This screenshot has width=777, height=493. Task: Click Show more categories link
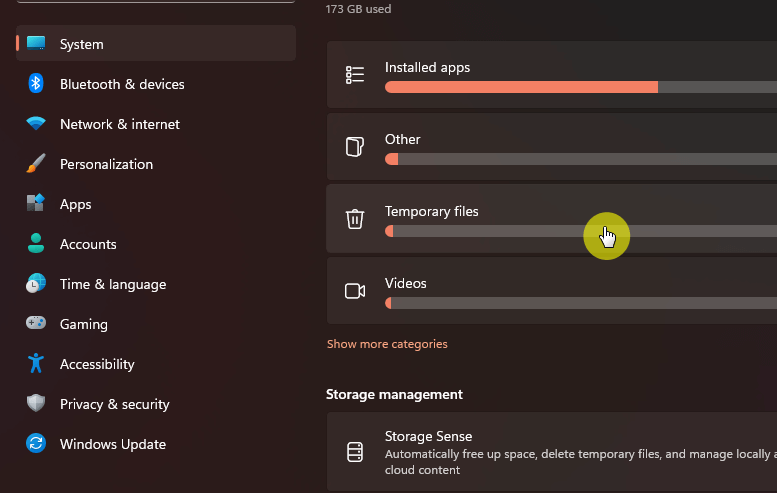point(387,344)
